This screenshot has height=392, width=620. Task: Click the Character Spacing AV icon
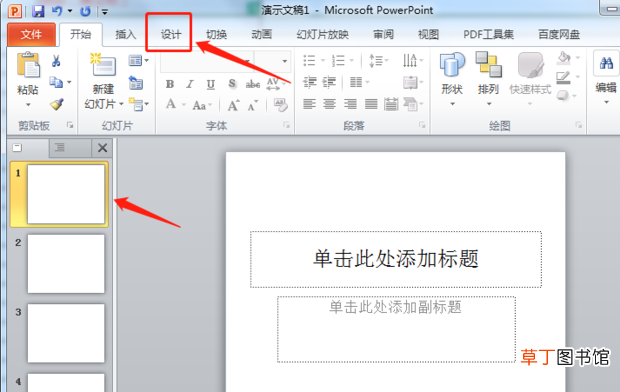(273, 84)
